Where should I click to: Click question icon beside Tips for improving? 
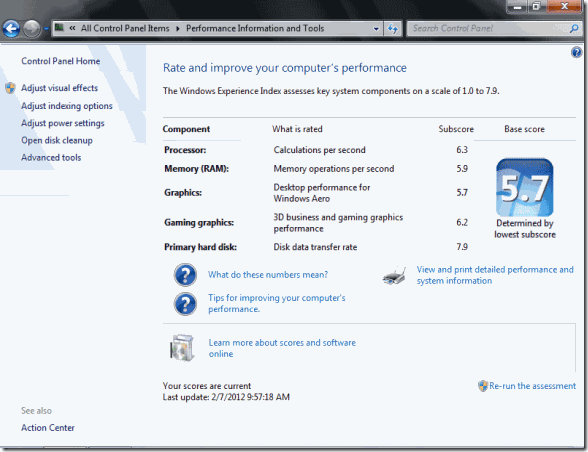185,304
